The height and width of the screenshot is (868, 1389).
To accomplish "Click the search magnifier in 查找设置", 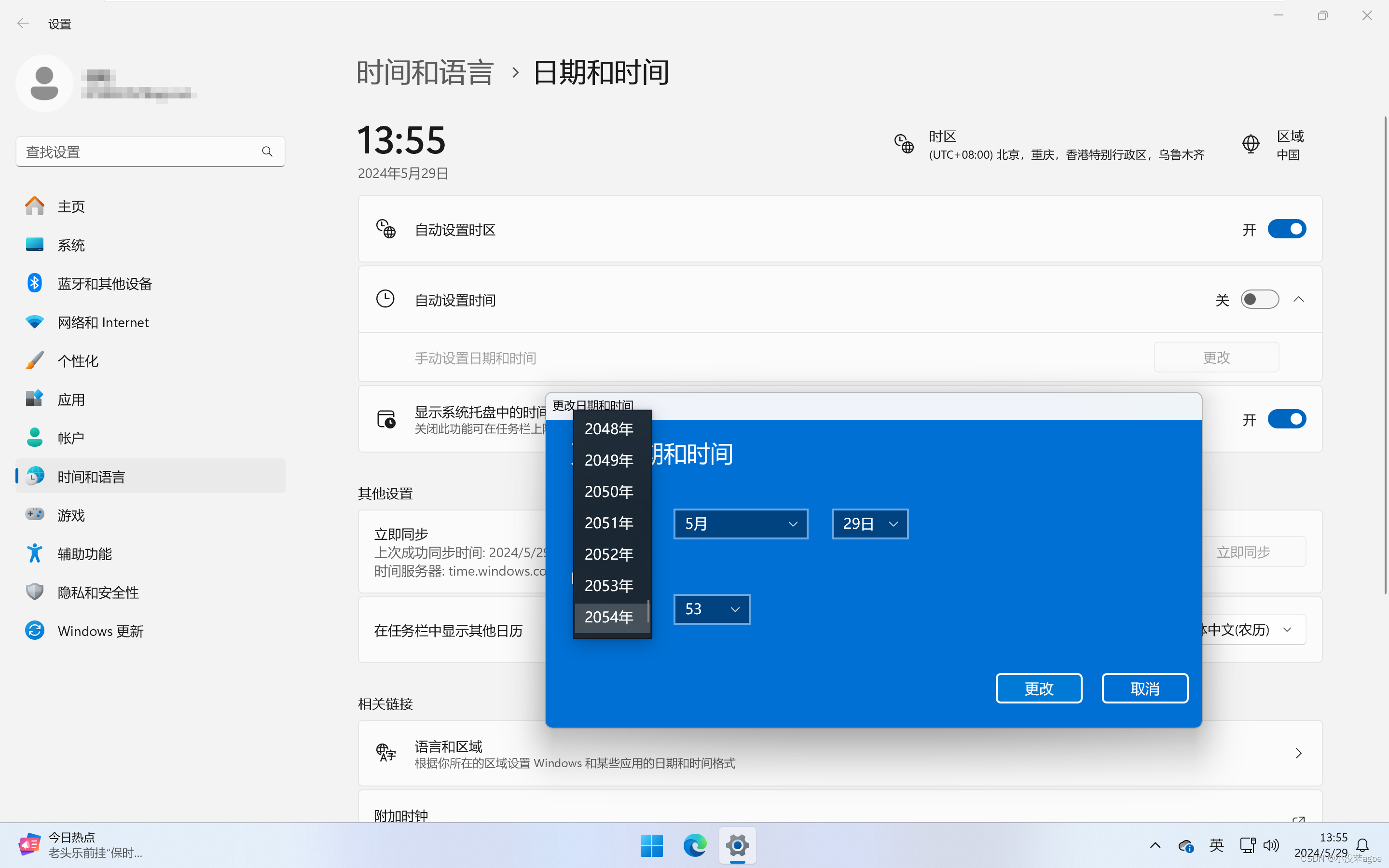I will 267,152.
